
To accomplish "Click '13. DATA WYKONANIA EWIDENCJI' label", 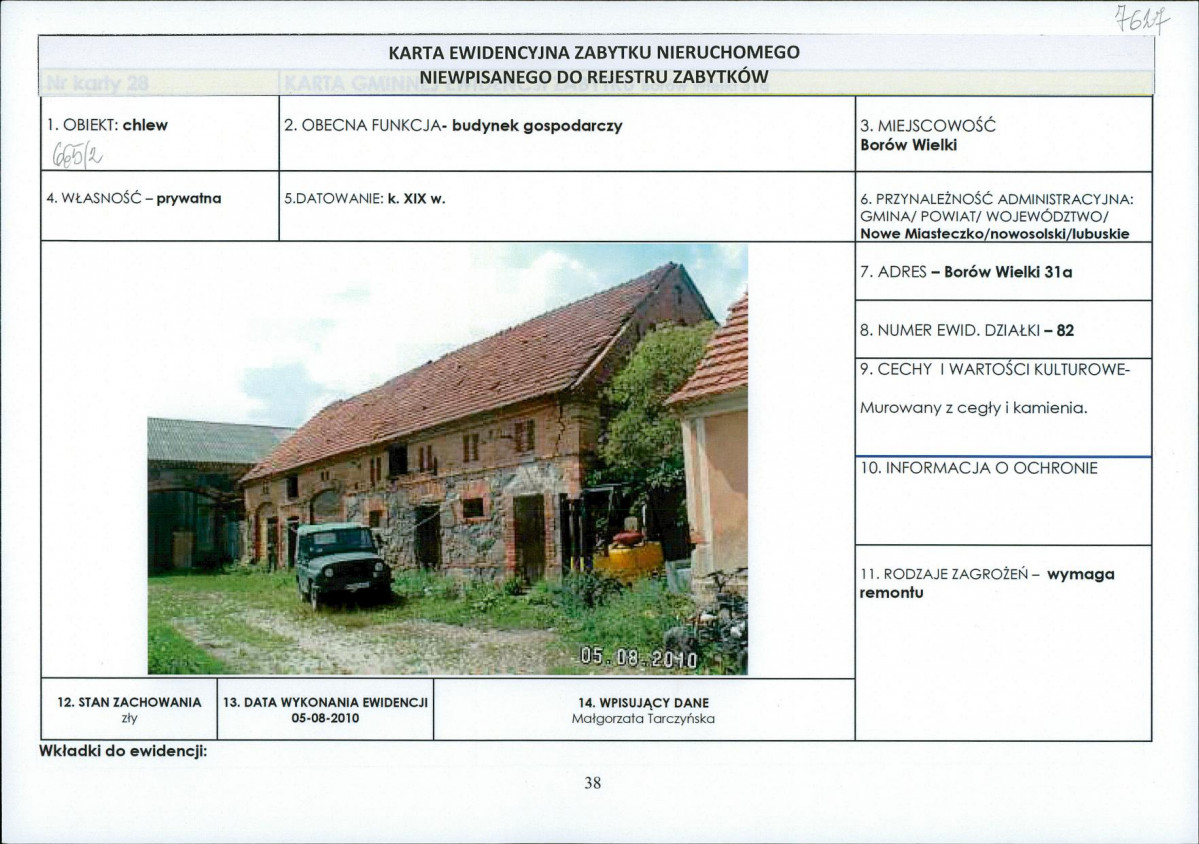I will pos(326,703).
